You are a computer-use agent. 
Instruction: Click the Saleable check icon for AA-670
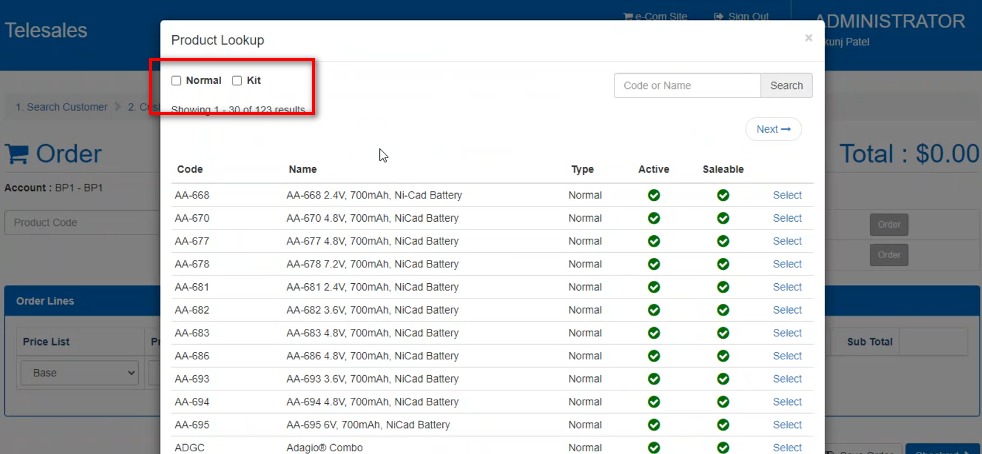(x=723, y=218)
